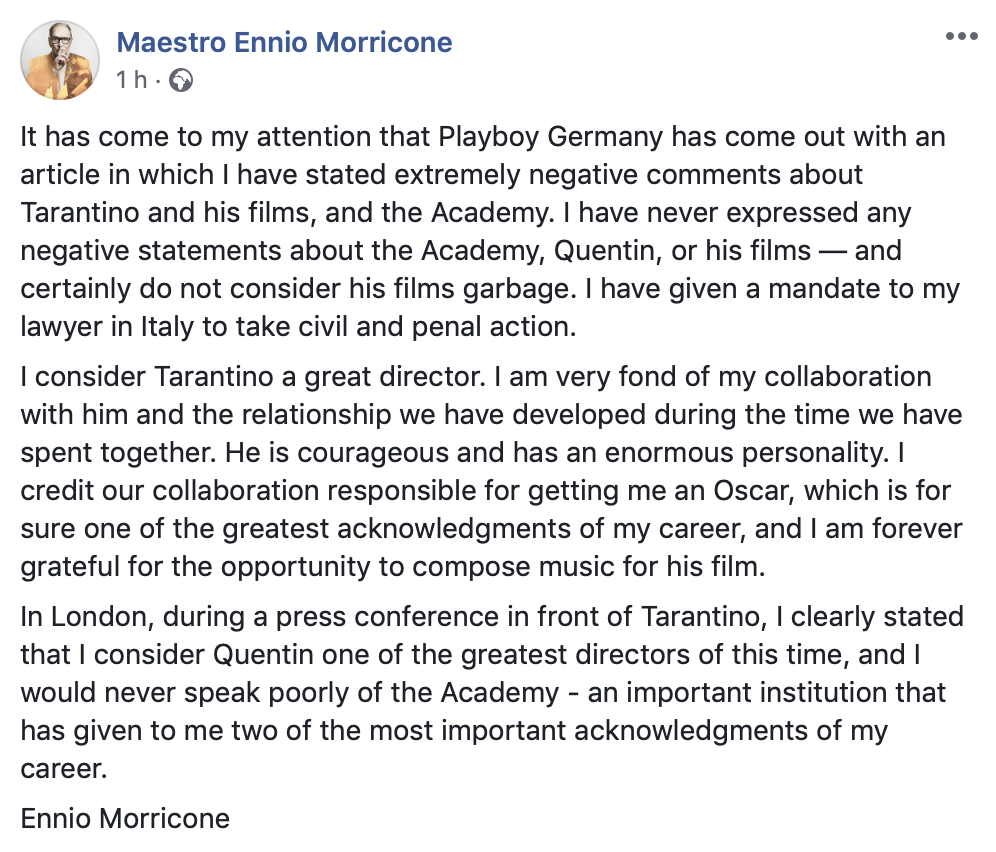Click the words "In London" starting the third paragraph

(x=87, y=617)
